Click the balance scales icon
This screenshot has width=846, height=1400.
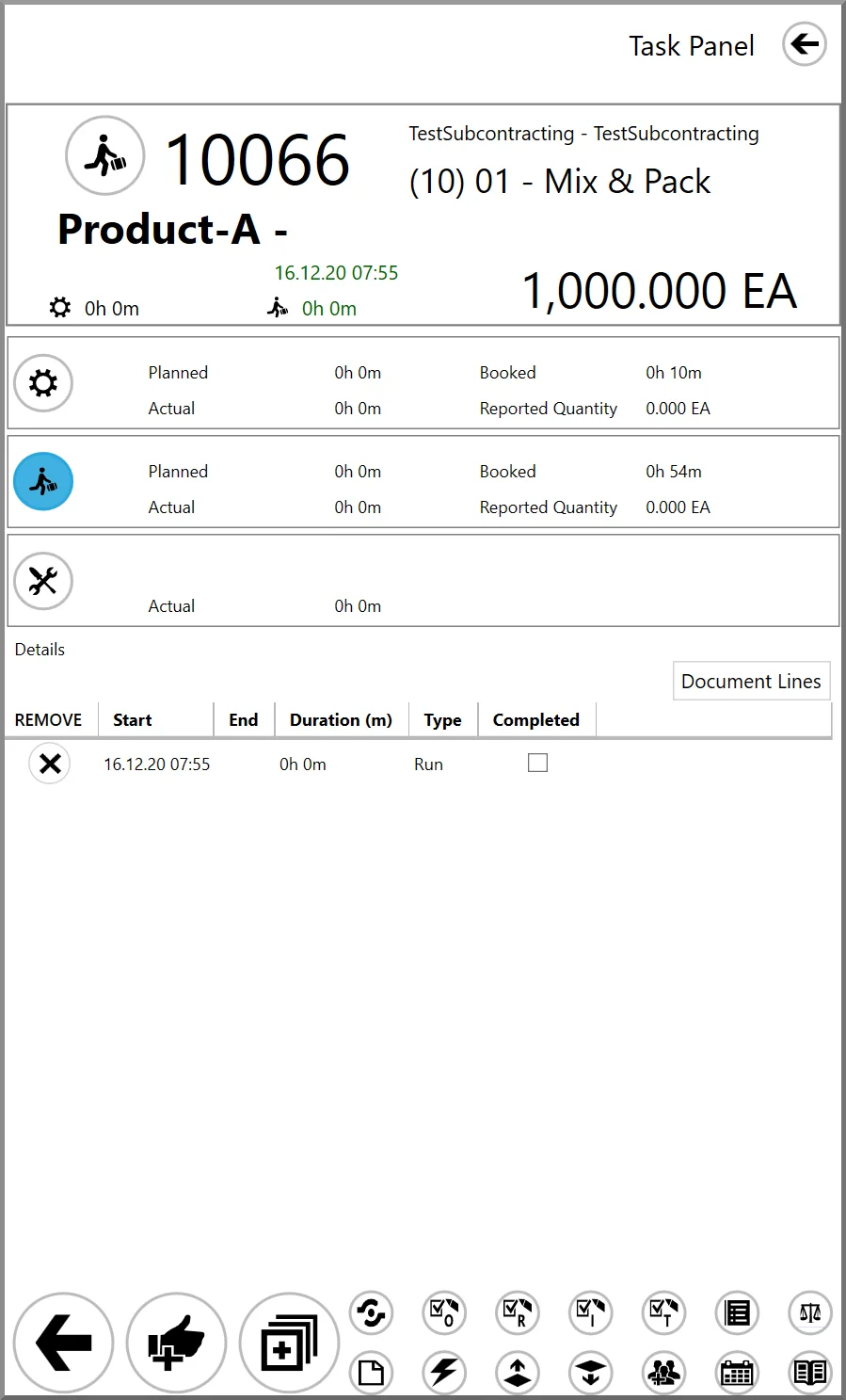tap(810, 1312)
